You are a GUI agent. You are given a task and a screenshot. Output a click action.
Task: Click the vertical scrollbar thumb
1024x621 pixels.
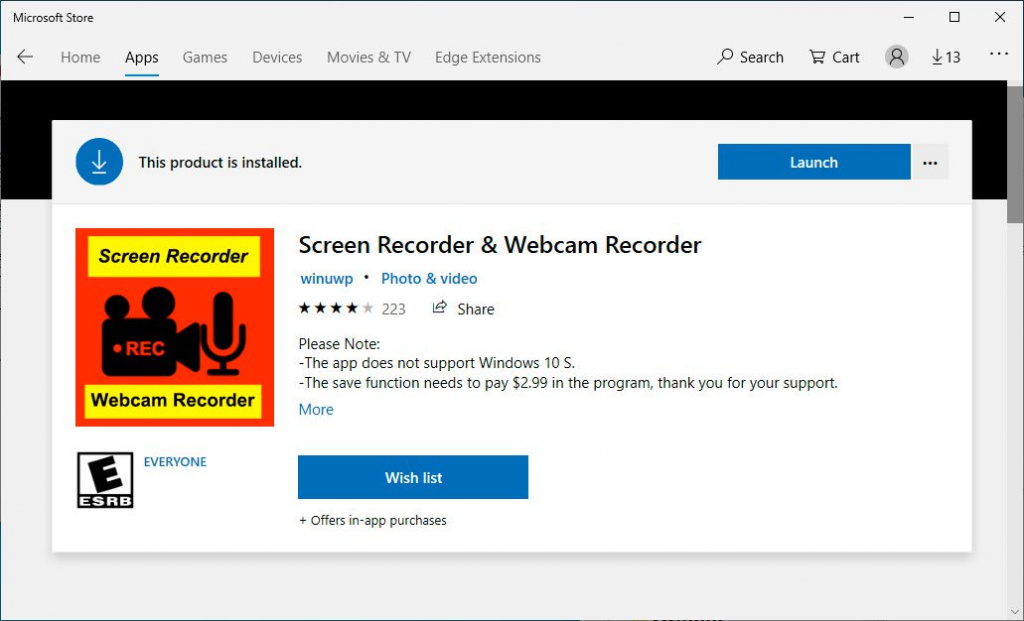pyautogui.click(x=1016, y=155)
